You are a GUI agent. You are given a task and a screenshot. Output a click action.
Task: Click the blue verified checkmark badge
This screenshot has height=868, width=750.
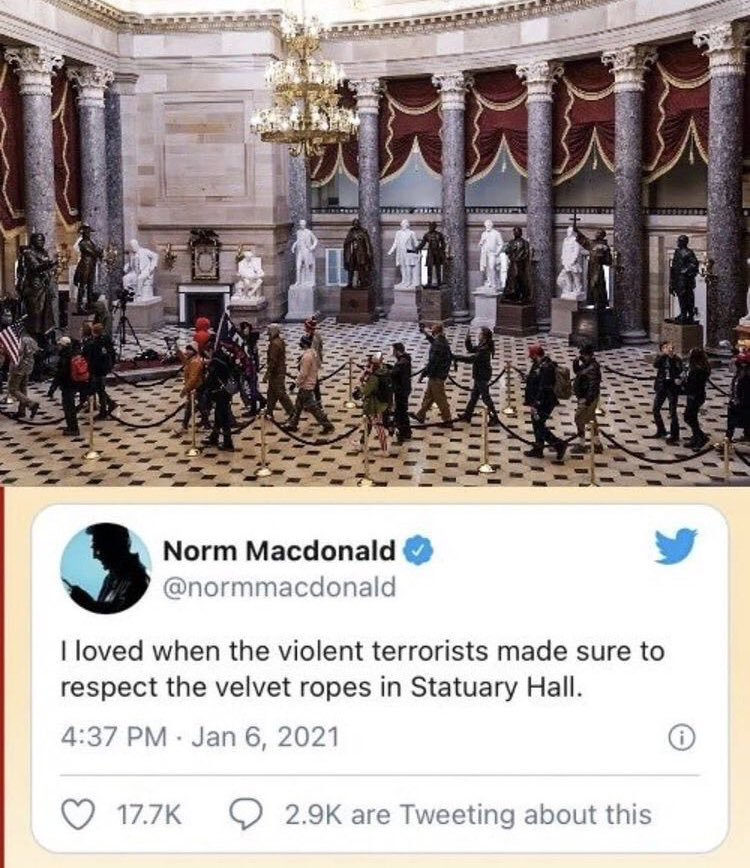(x=418, y=551)
